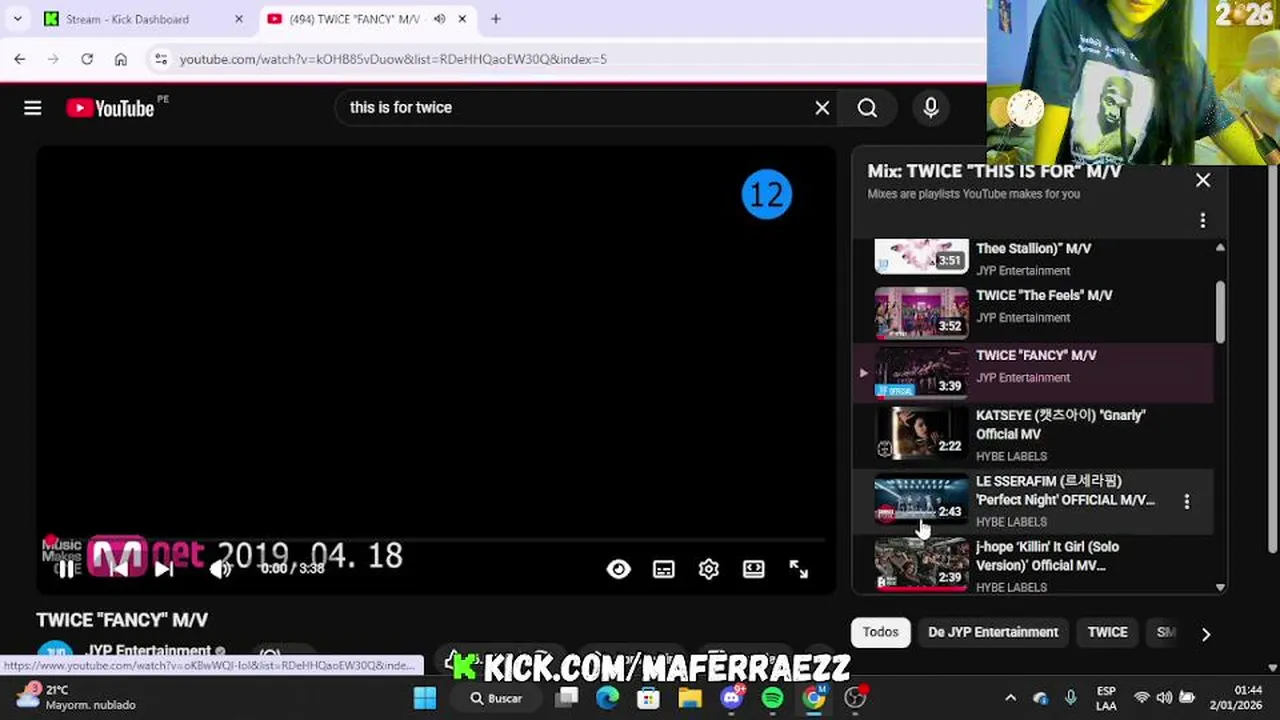1280x720 pixels.
Task: Open File Explorer from taskbar
Action: tap(691, 698)
